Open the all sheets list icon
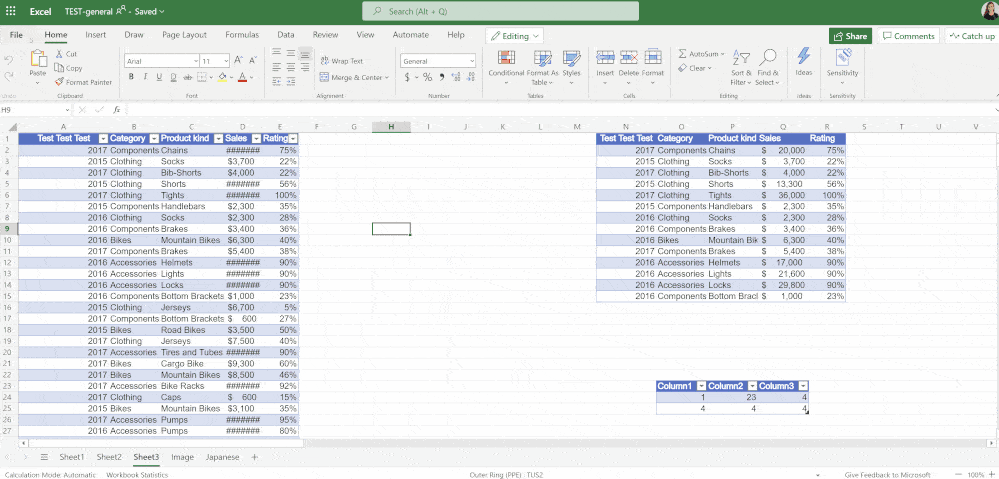The image size is (999, 479). (44, 457)
